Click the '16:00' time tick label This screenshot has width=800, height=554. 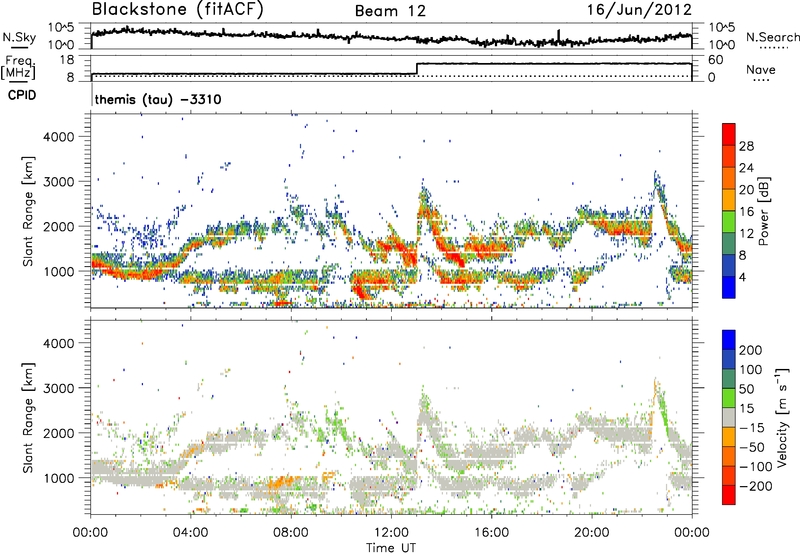coord(491,533)
